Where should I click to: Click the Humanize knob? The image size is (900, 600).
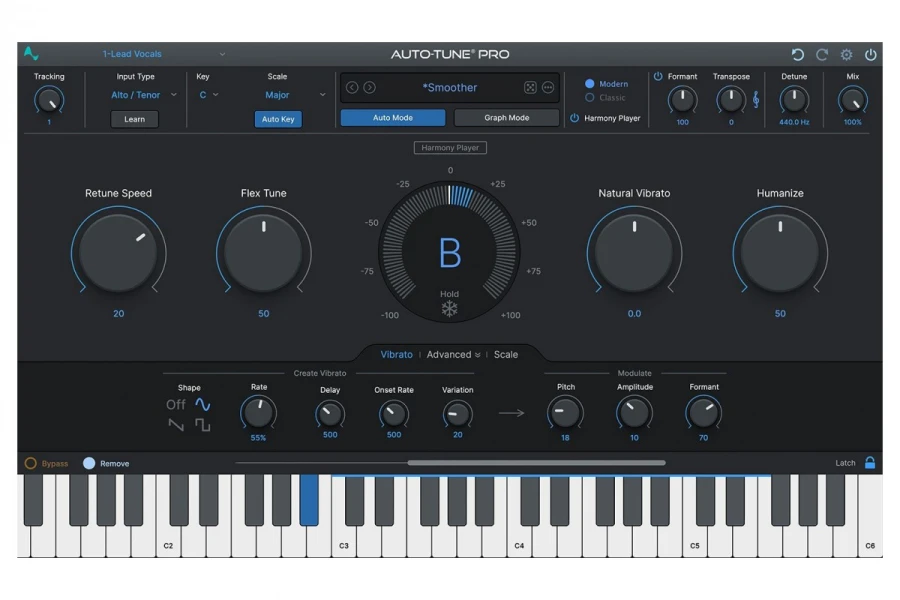click(x=780, y=253)
